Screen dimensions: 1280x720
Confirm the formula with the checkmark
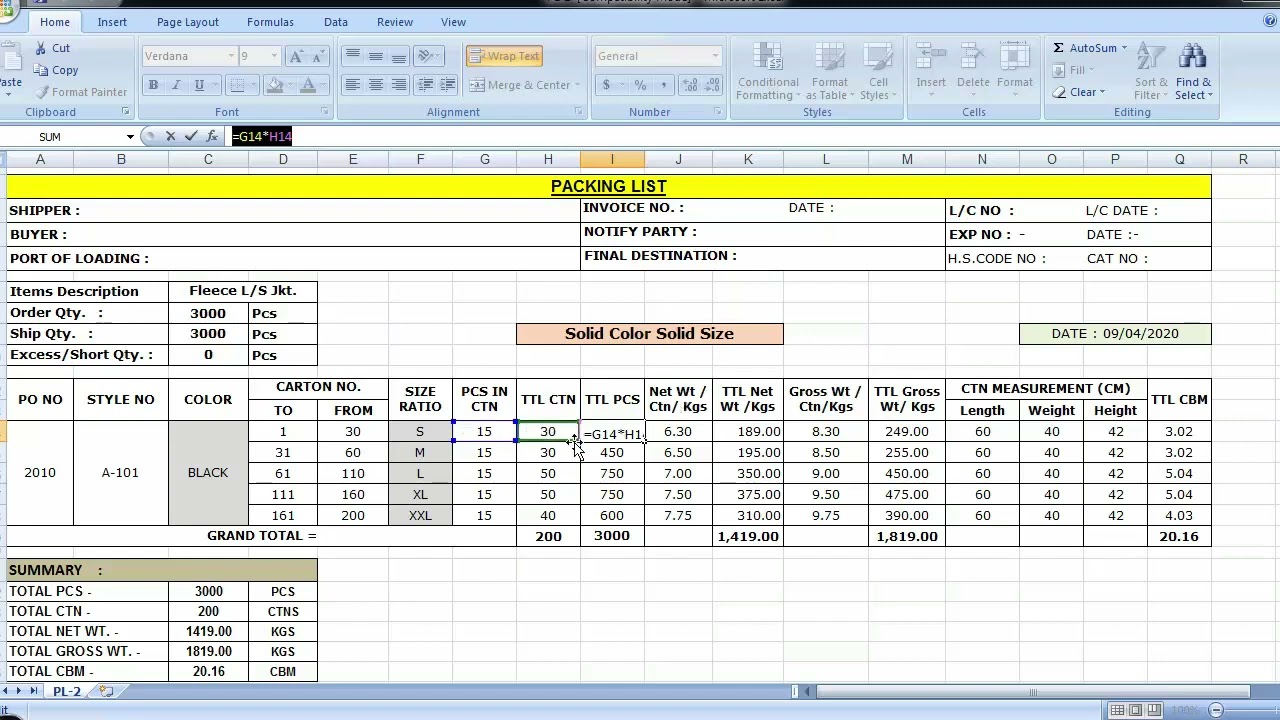191,136
